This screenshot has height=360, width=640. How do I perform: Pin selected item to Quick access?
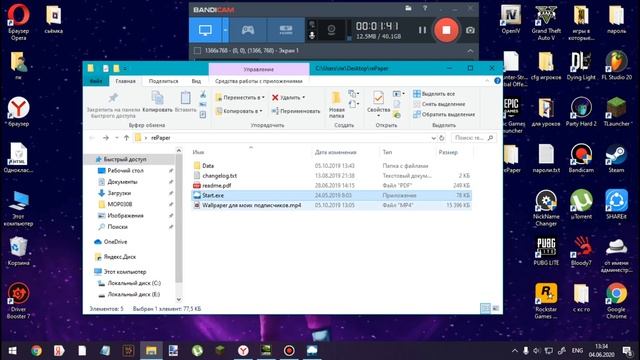pyautogui.click(x=113, y=105)
